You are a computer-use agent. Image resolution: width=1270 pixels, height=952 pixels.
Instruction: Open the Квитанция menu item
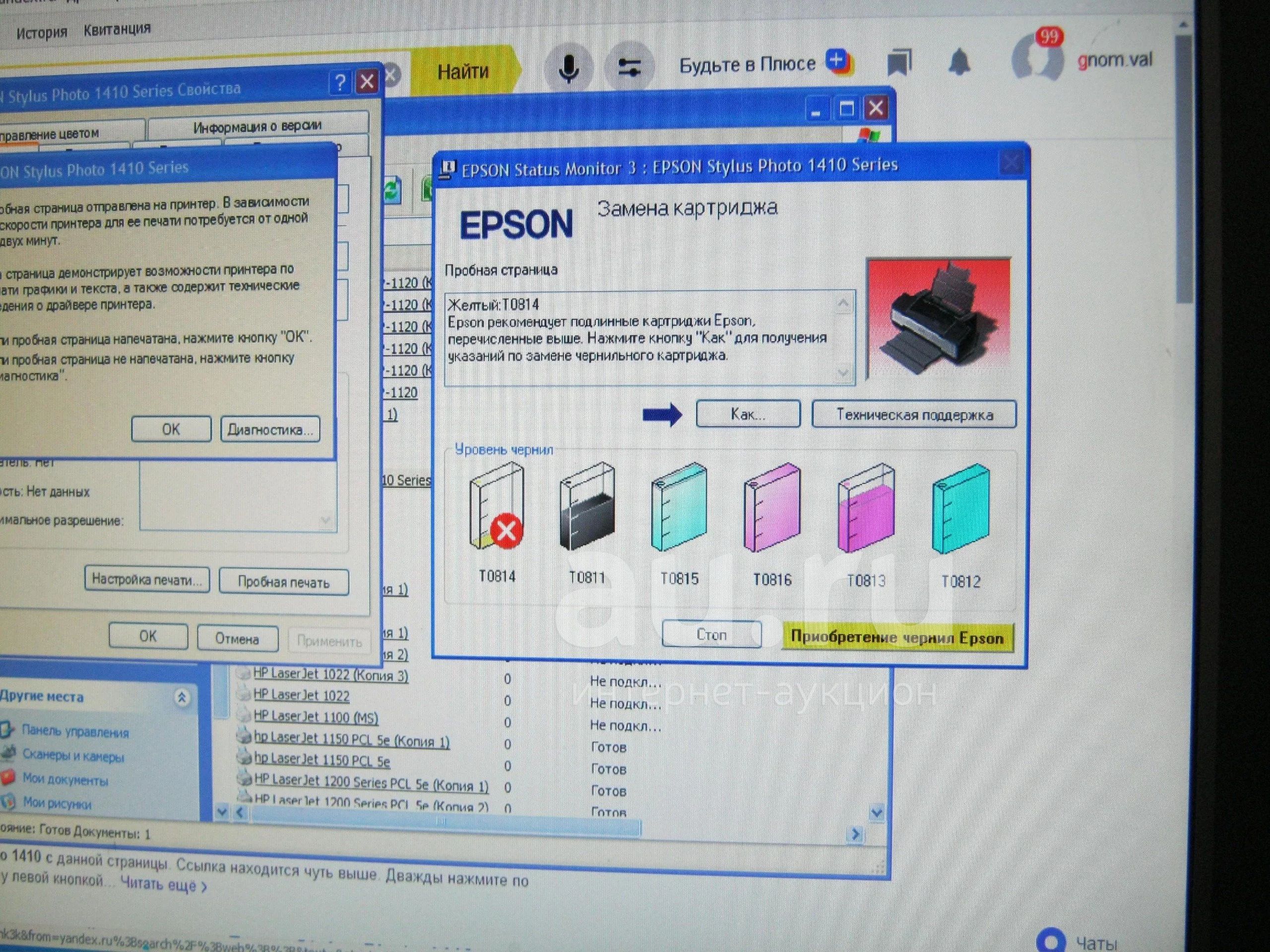click(x=117, y=29)
